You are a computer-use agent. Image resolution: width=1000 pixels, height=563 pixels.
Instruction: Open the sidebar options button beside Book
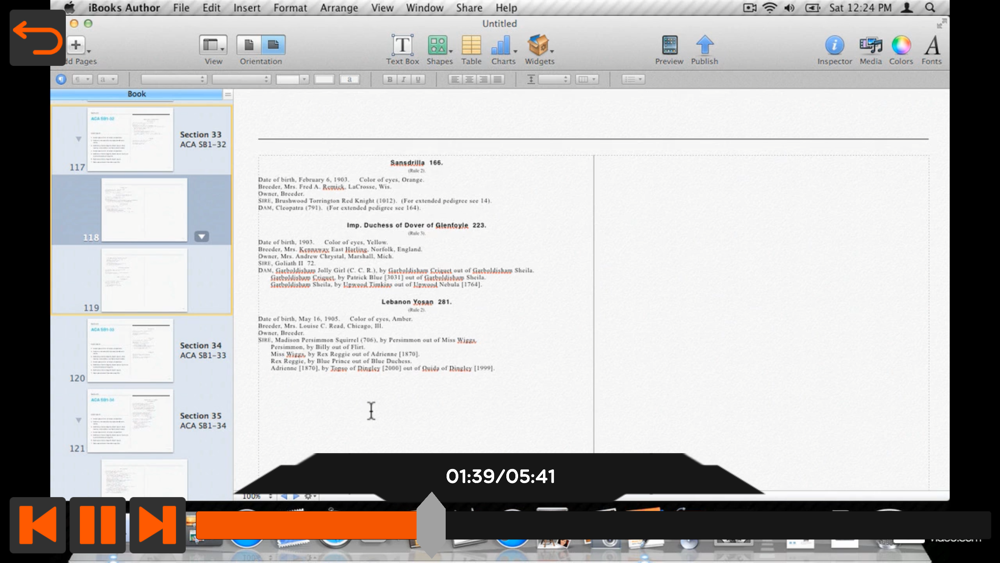coord(228,94)
